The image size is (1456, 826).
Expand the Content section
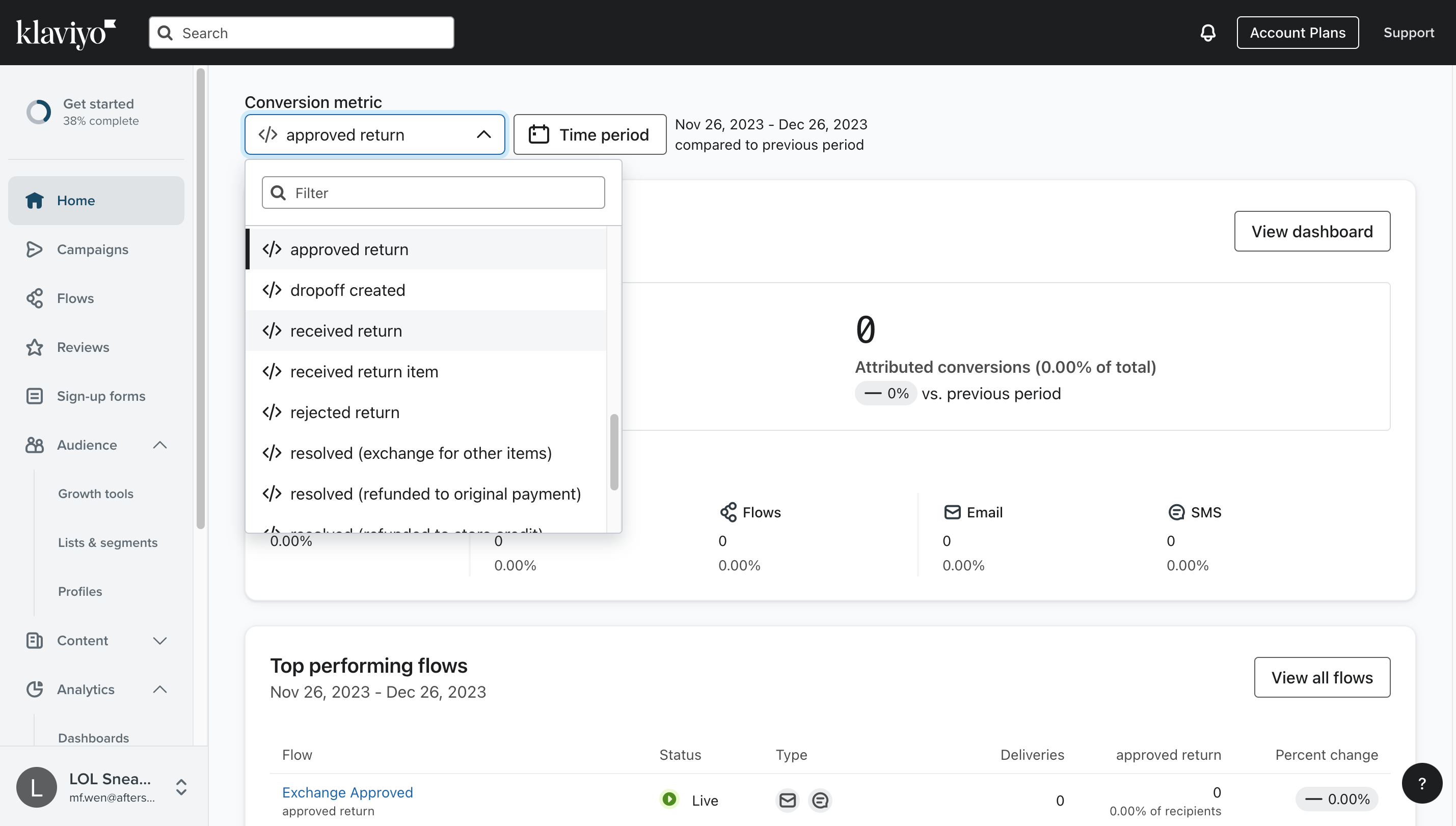[160, 641]
